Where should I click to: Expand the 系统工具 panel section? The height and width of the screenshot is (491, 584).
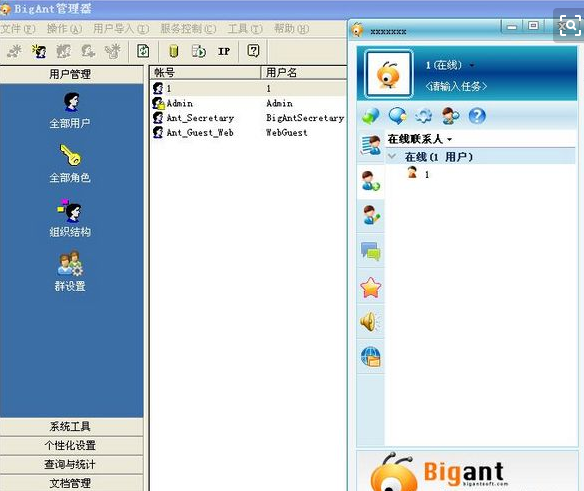tap(71, 426)
